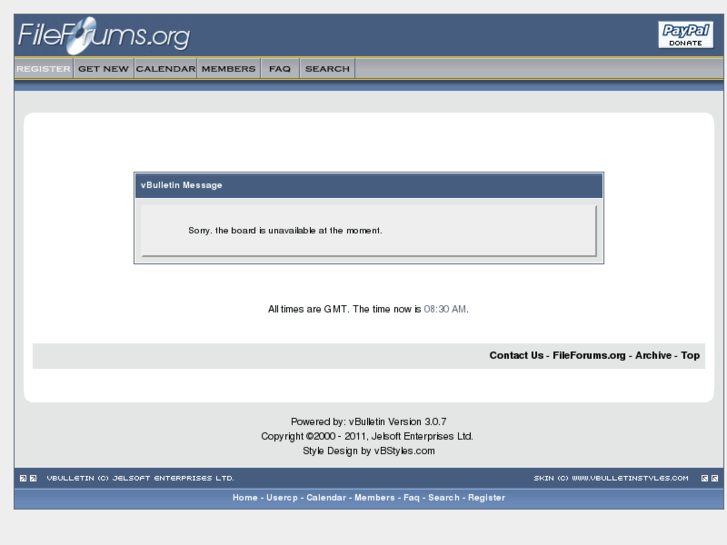Open the Archive link

pos(653,355)
